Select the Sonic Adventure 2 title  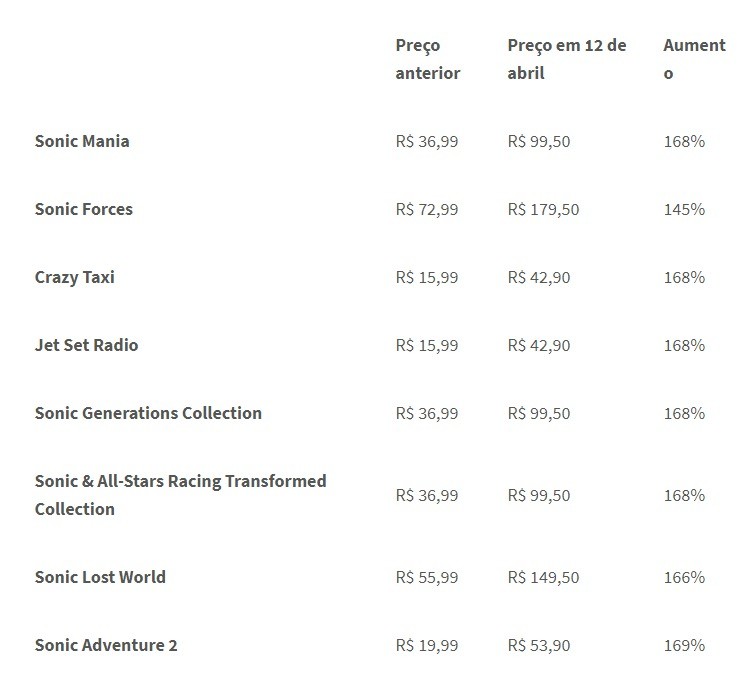click(x=106, y=645)
